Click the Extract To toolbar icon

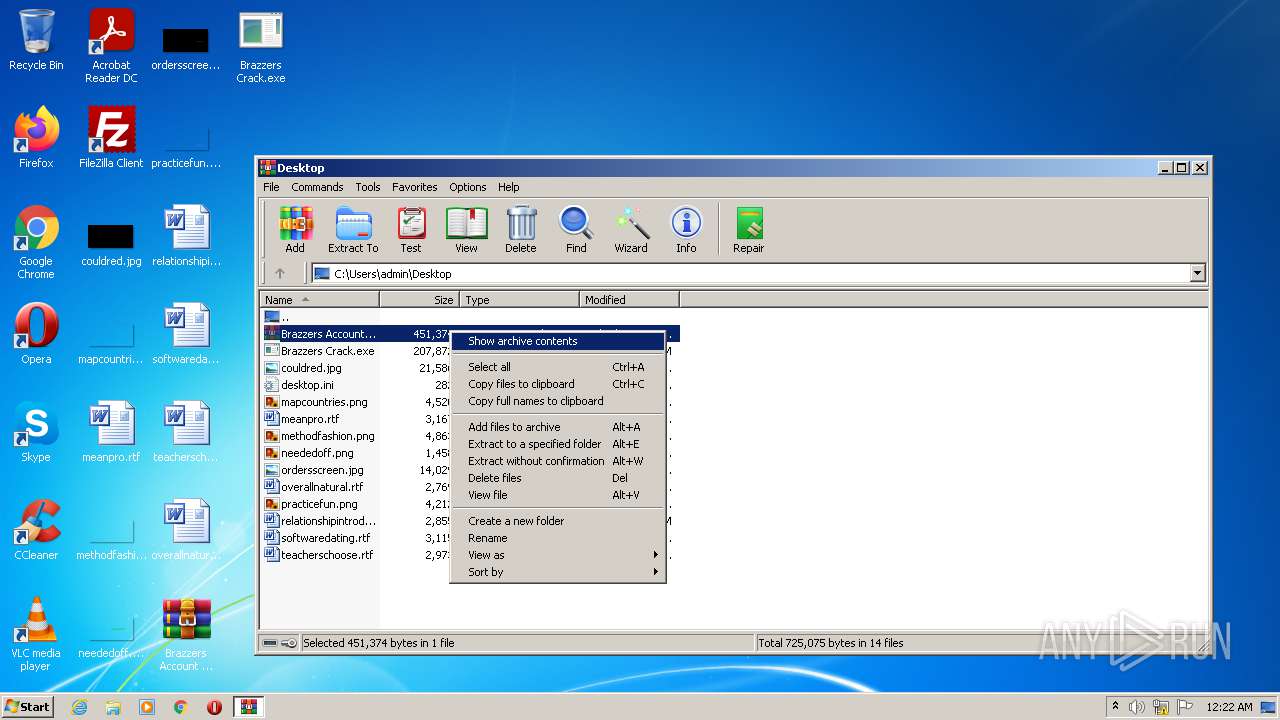(353, 230)
